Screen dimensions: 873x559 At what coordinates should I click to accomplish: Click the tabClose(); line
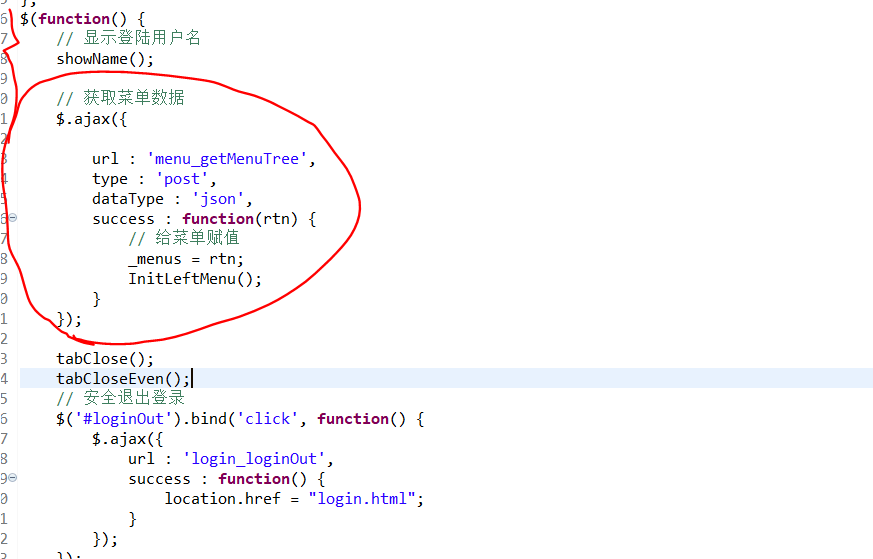coord(105,359)
